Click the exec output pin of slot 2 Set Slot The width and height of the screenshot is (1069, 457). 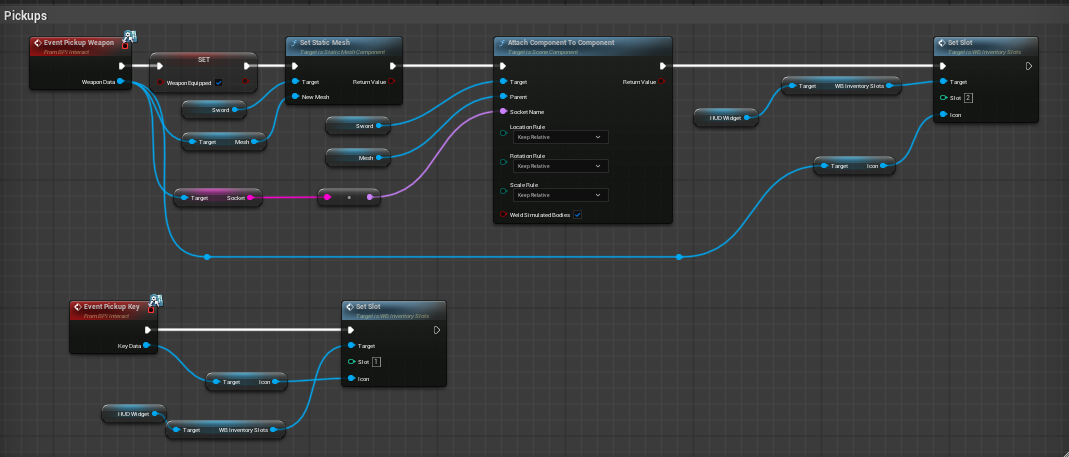pyautogui.click(x=1029, y=66)
